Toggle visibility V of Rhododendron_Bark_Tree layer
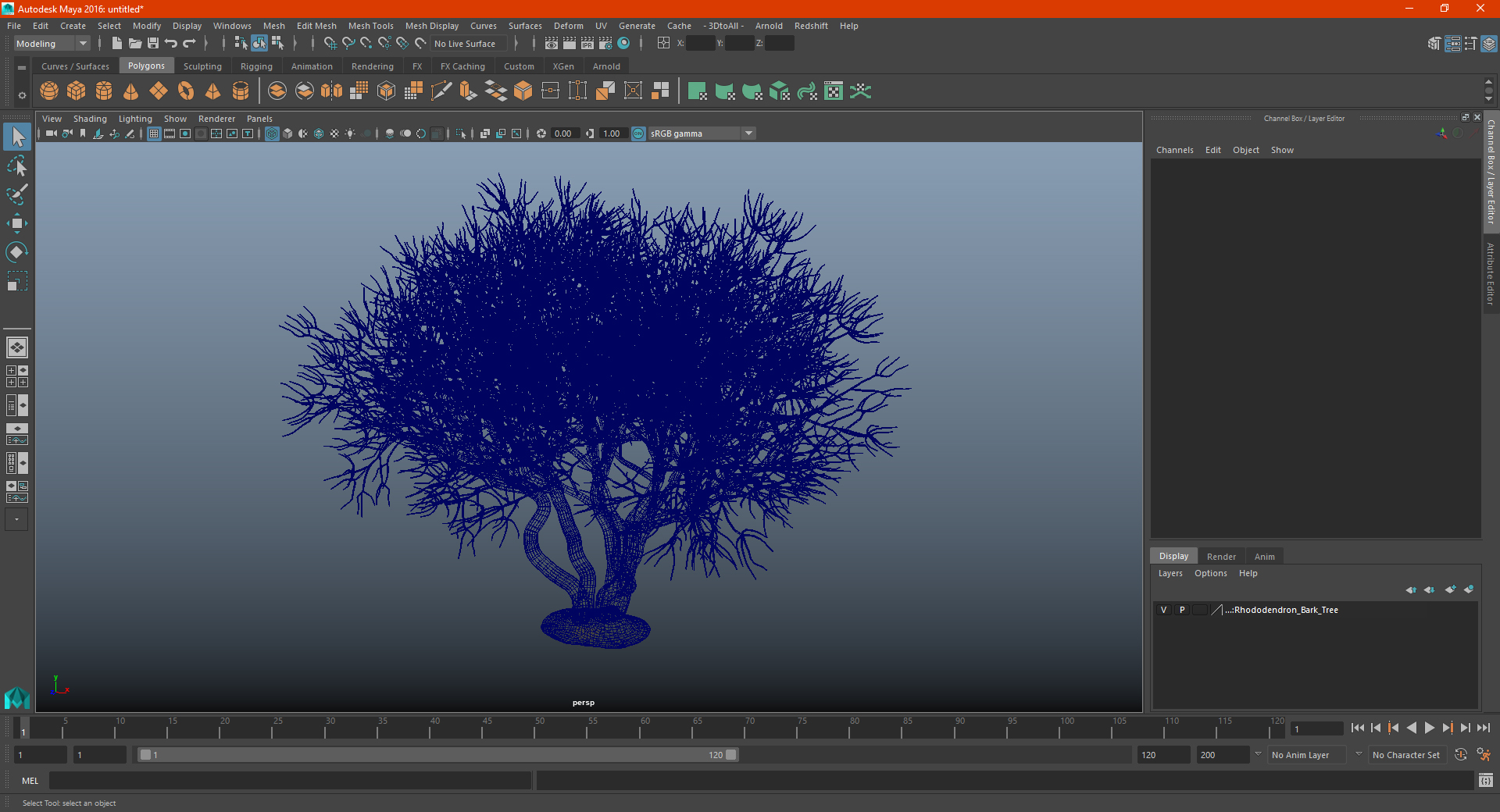 (1163, 610)
